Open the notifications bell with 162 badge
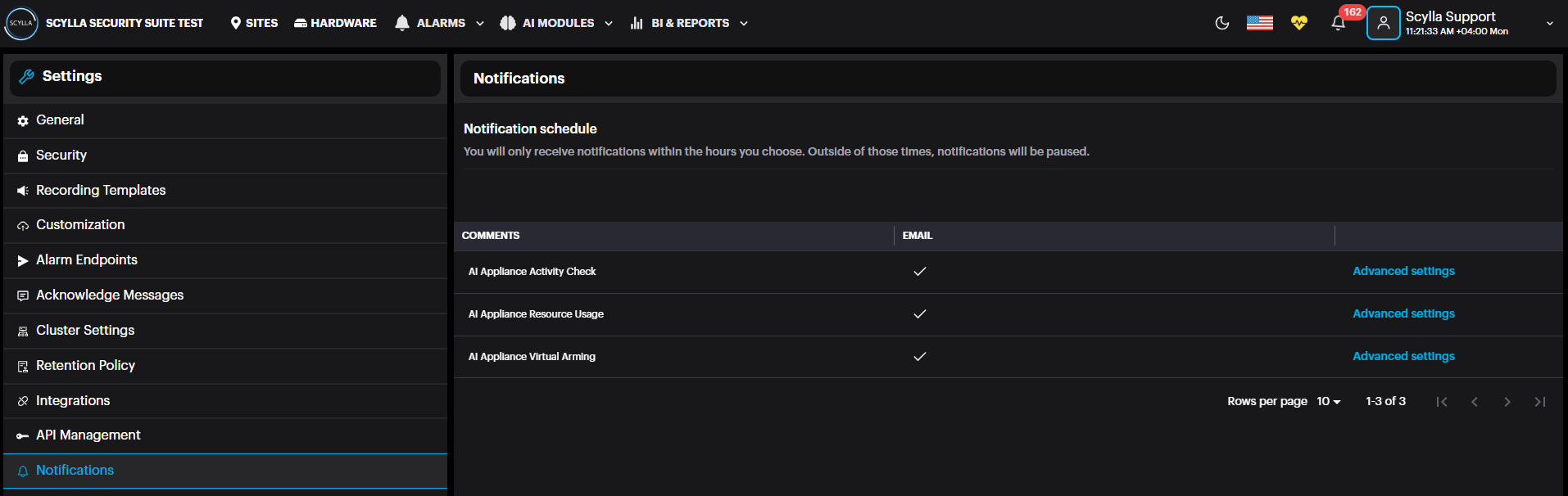The height and width of the screenshot is (496, 1568). pyautogui.click(x=1339, y=23)
